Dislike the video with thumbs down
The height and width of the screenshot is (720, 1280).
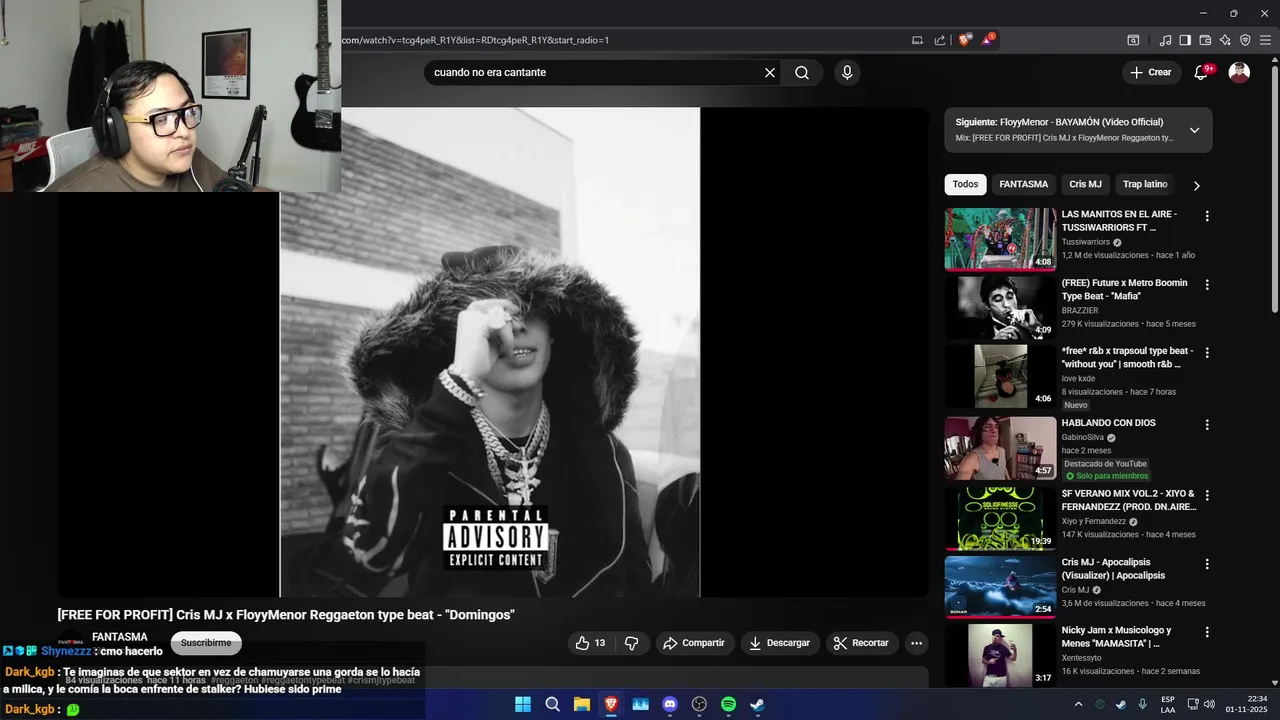coord(631,643)
